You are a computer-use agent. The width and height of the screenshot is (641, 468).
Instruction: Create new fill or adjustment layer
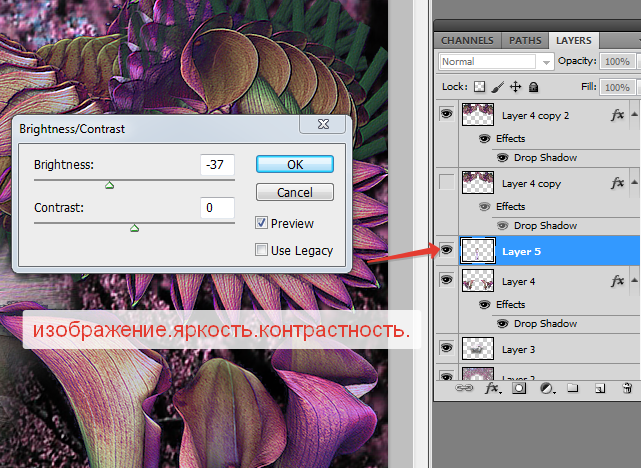(x=547, y=388)
